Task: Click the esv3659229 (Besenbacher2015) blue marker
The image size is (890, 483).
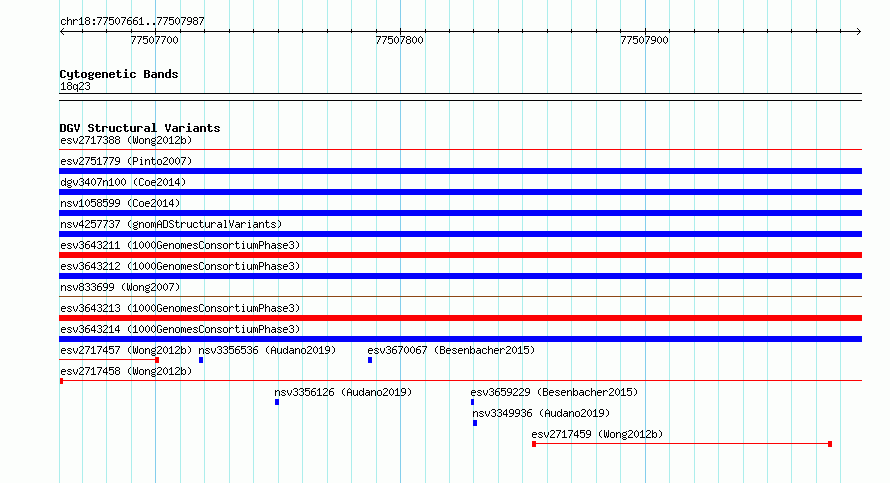Action: pyautogui.click(x=472, y=402)
